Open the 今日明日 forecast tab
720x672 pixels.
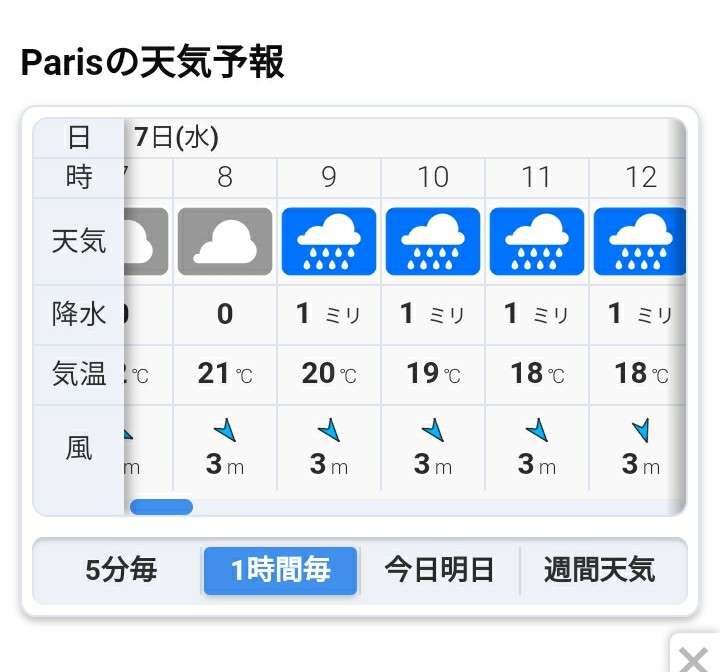[x=439, y=570]
